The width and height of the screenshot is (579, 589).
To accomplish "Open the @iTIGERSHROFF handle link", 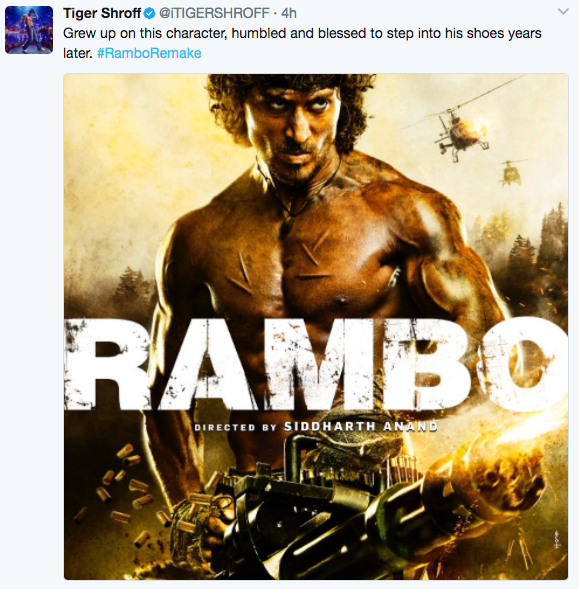I will (214, 13).
